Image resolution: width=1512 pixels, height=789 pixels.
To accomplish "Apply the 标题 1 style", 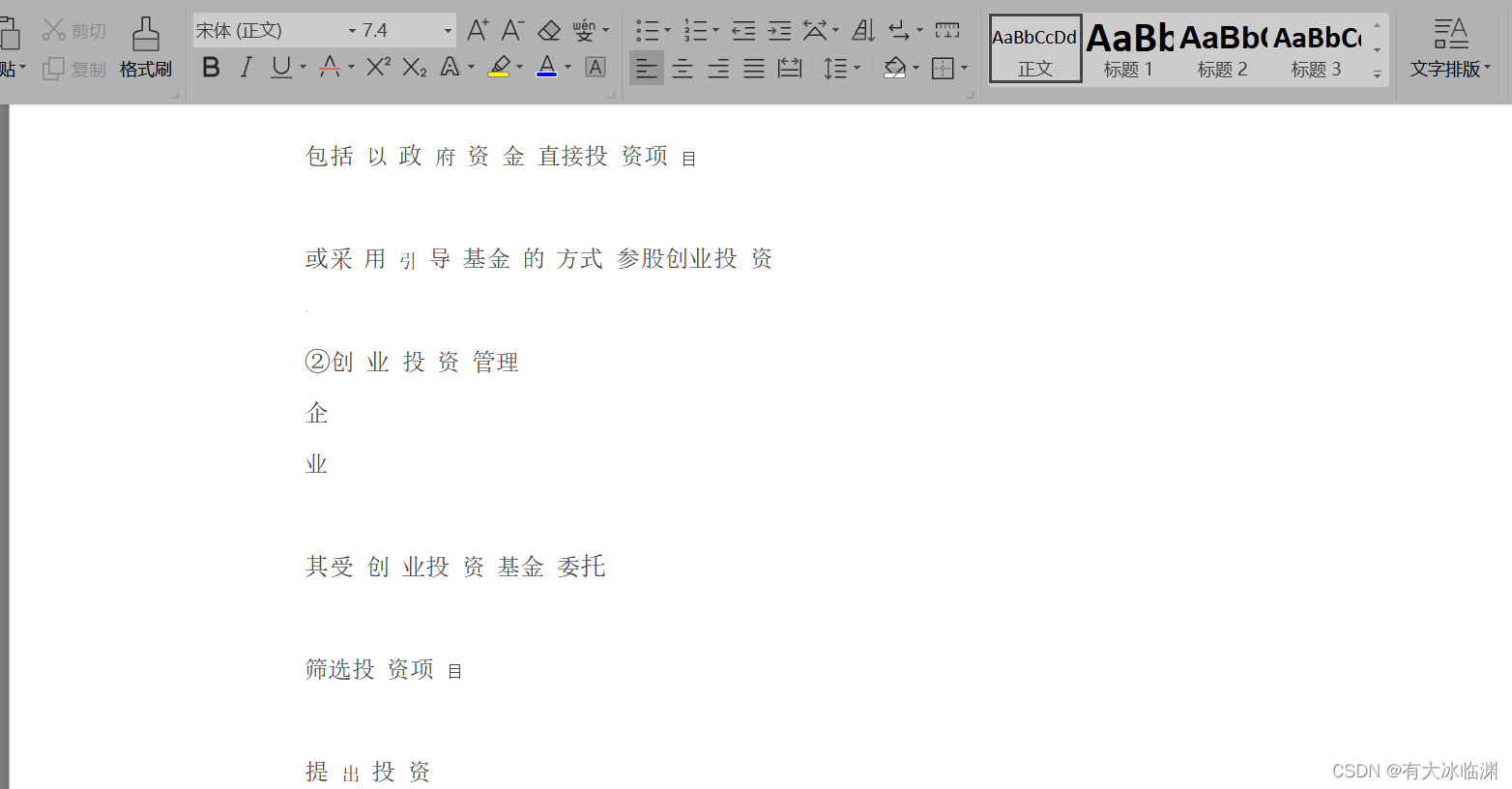I will coord(1129,48).
